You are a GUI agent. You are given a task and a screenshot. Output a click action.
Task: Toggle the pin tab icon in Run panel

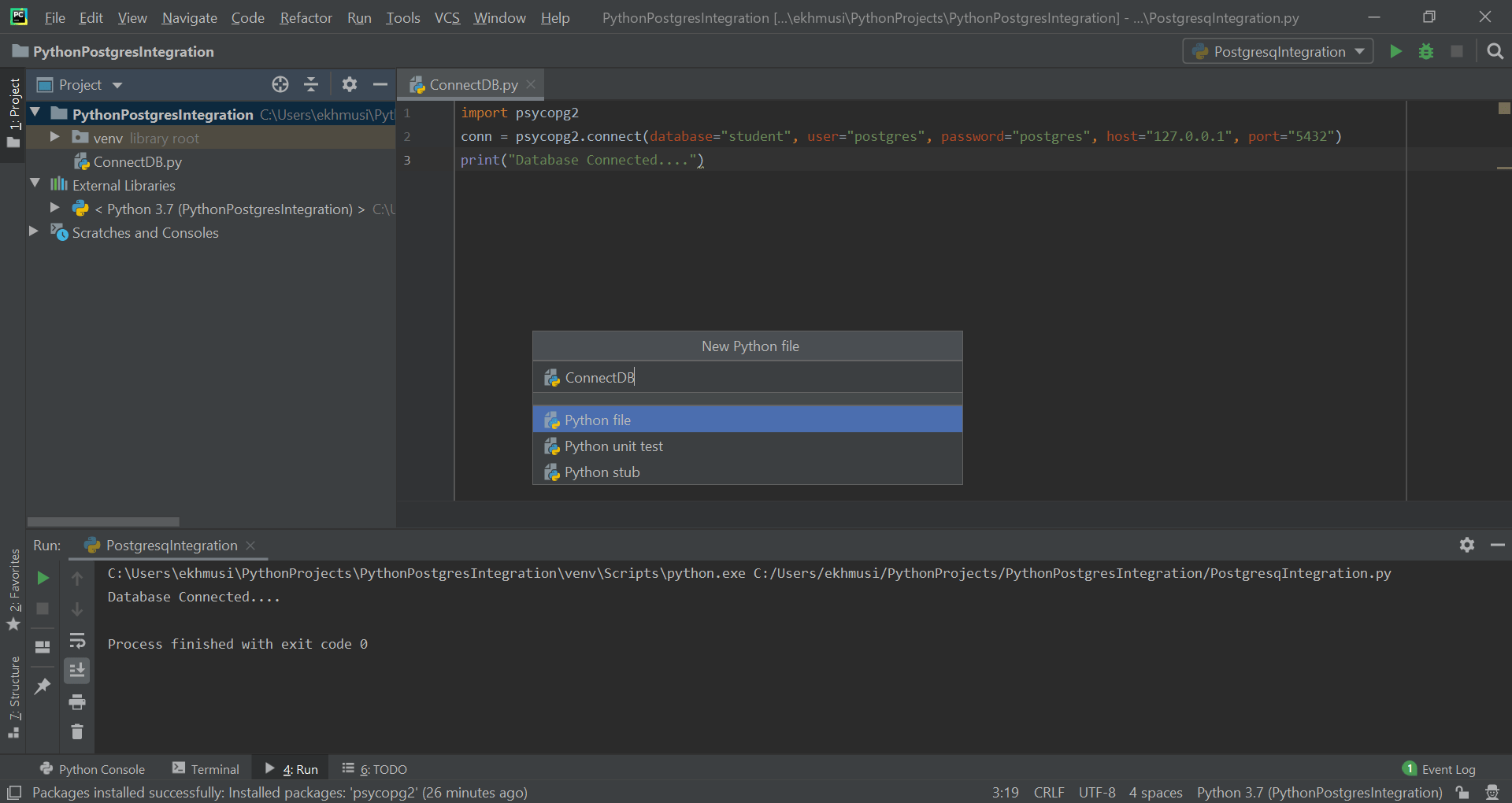point(43,686)
